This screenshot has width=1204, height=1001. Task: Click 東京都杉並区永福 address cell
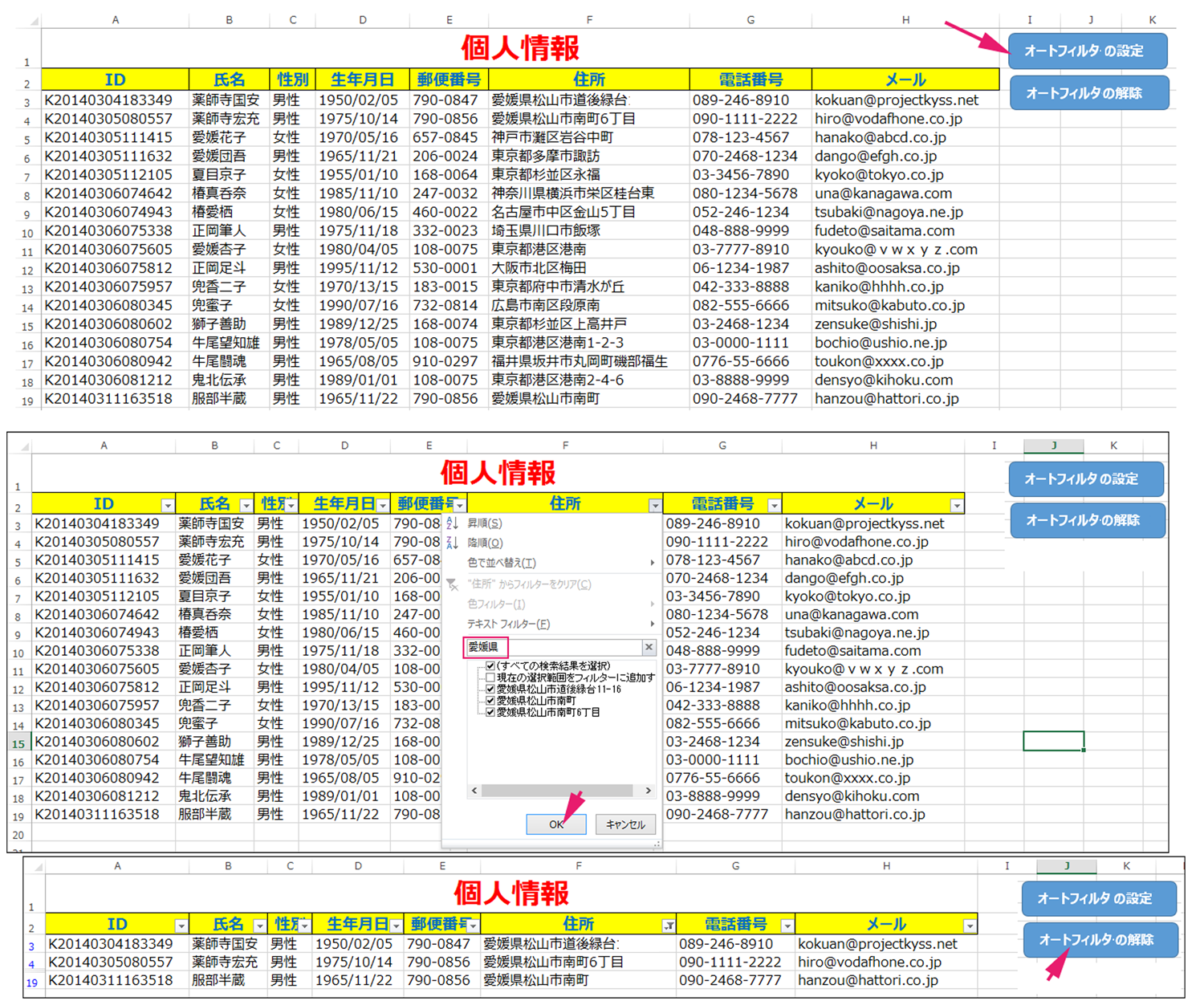(x=588, y=174)
